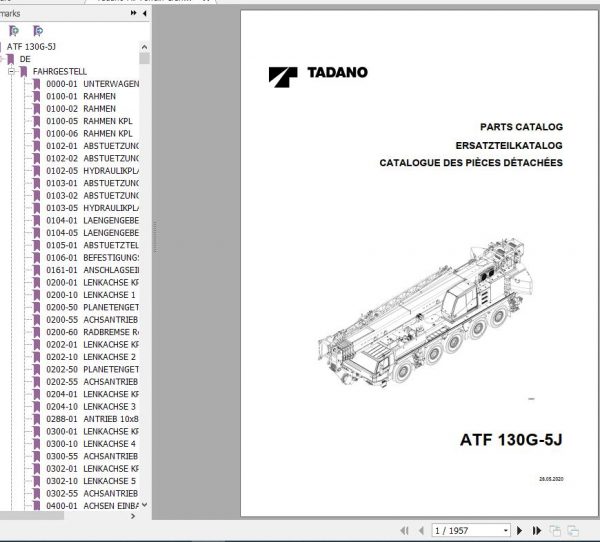
Task: Click the horizontal scroll right arrow in bookmarks
Action: coord(133,516)
